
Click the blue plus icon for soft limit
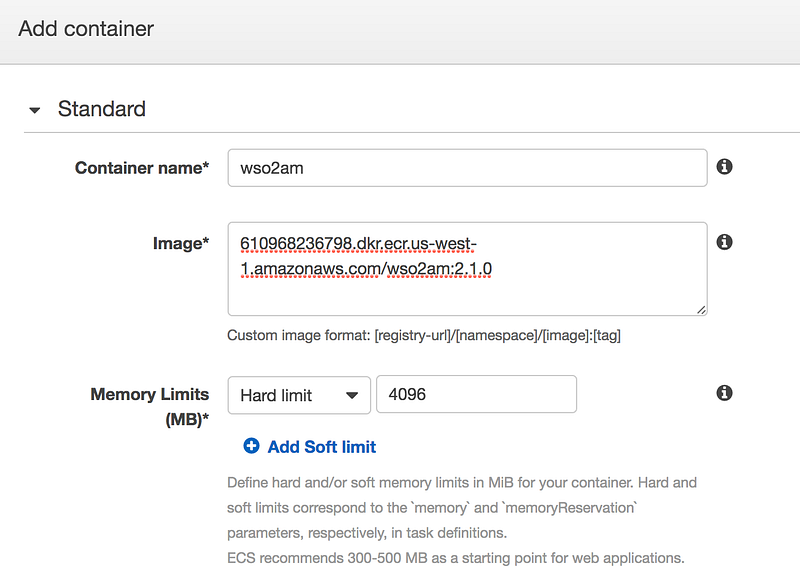[x=251, y=447]
